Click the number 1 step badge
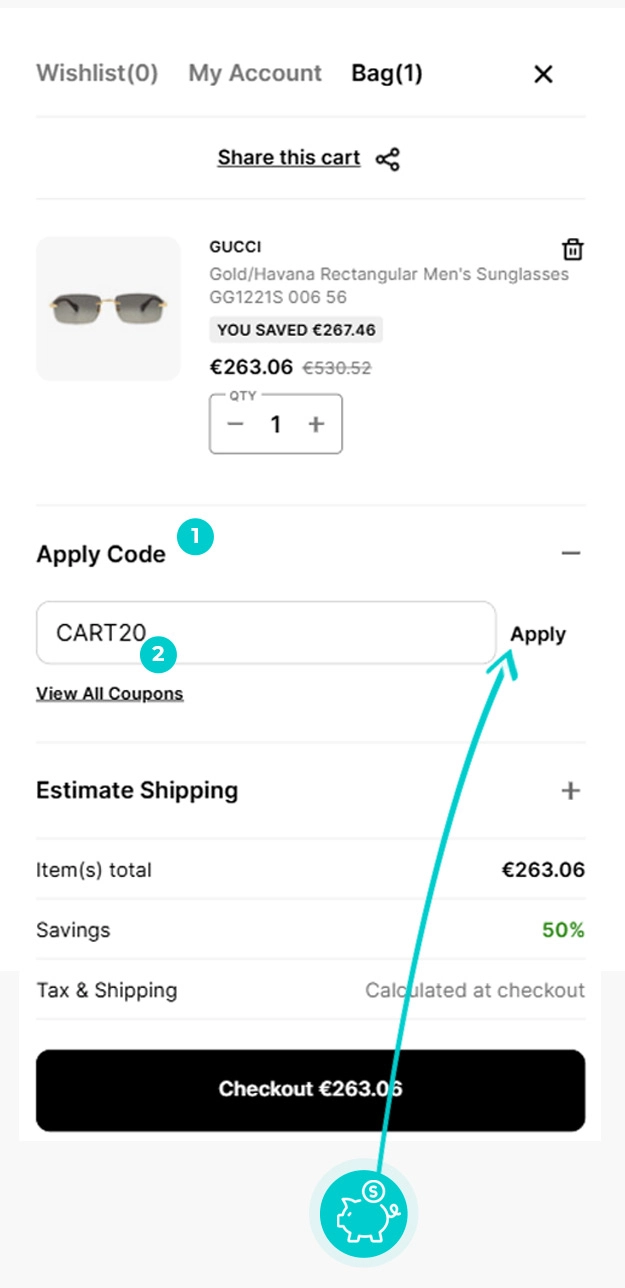Screen dimensions: 625x1288 [x=195, y=536]
